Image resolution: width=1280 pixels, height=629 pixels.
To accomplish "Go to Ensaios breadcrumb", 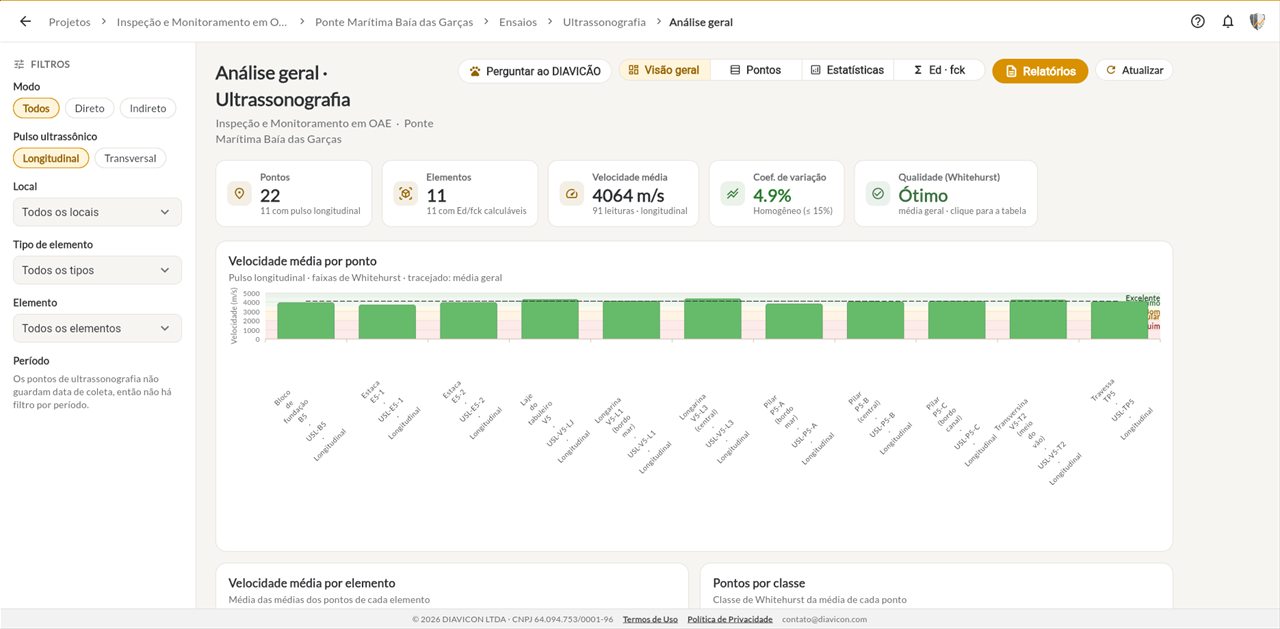I will 517,21.
